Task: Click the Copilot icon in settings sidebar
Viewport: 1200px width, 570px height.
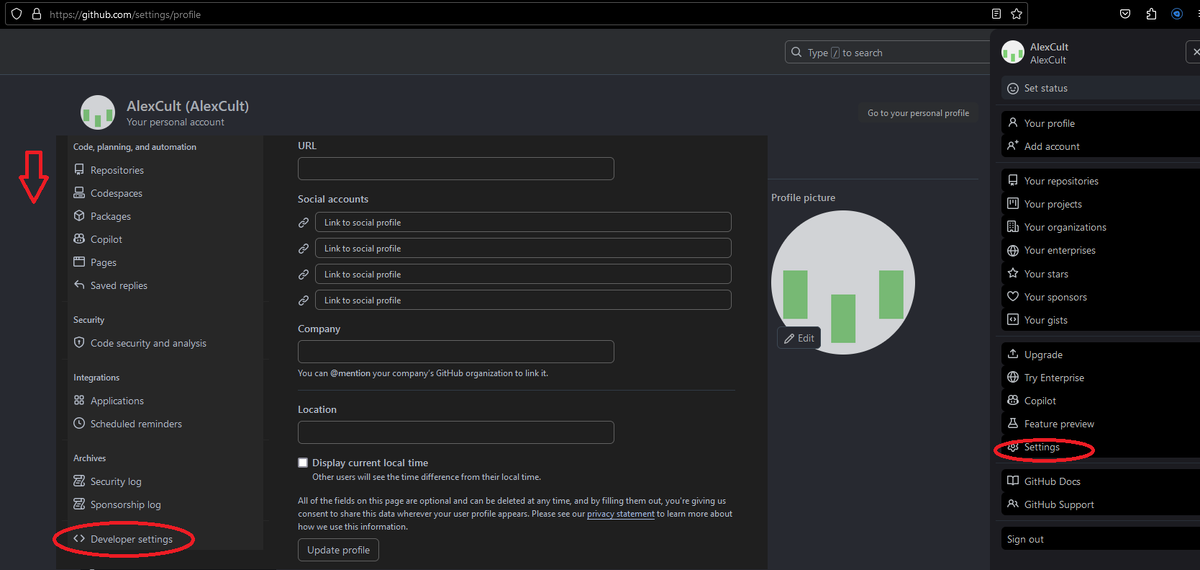Action: 80,239
